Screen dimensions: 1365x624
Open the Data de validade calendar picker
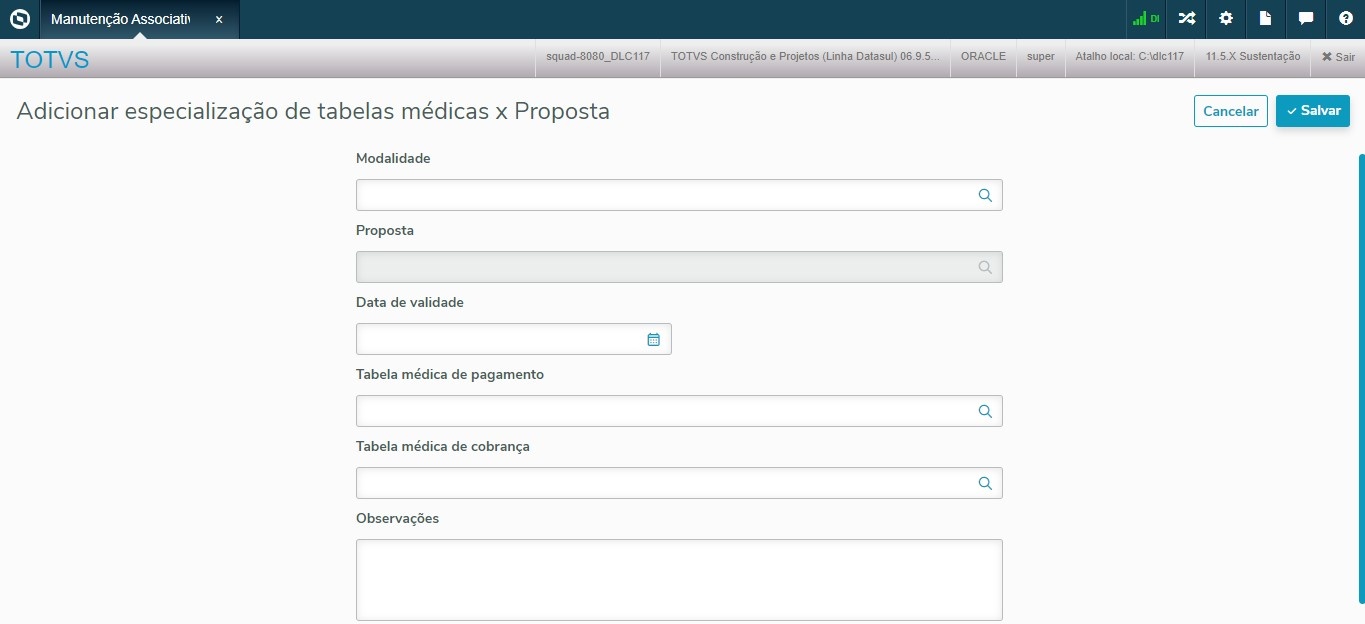click(x=653, y=339)
